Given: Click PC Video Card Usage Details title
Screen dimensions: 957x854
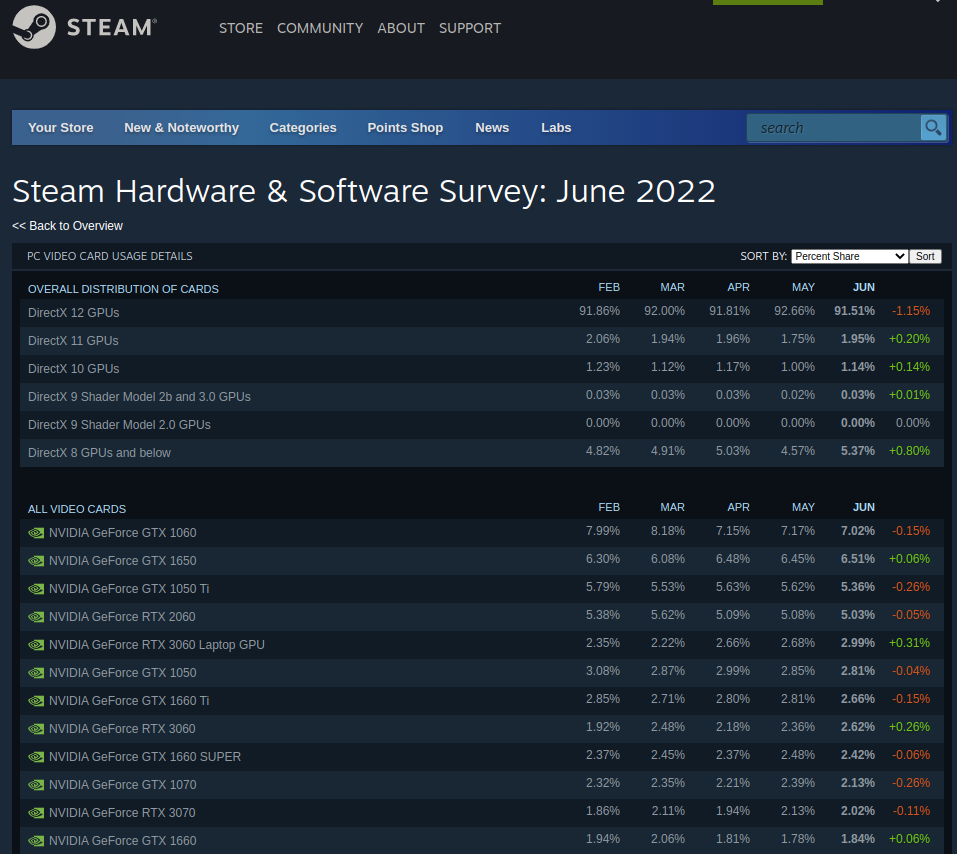Looking at the screenshot, I should (x=110, y=256).
